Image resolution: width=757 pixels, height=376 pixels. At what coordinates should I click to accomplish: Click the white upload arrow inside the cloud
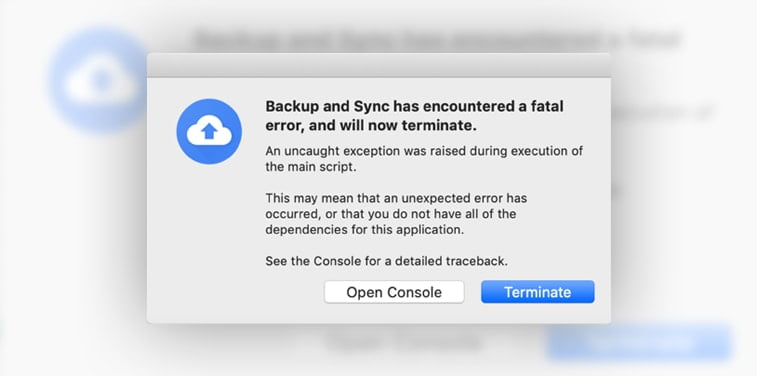pos(209,131)
